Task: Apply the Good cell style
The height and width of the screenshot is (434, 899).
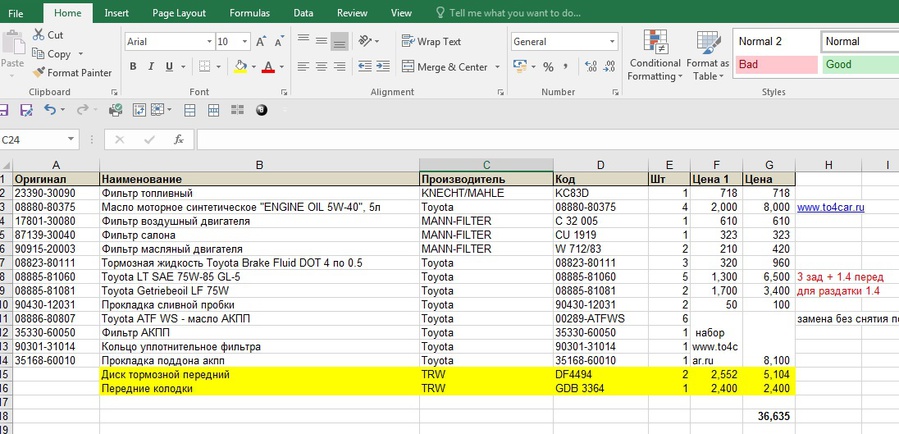Action: tap(860, 64)
